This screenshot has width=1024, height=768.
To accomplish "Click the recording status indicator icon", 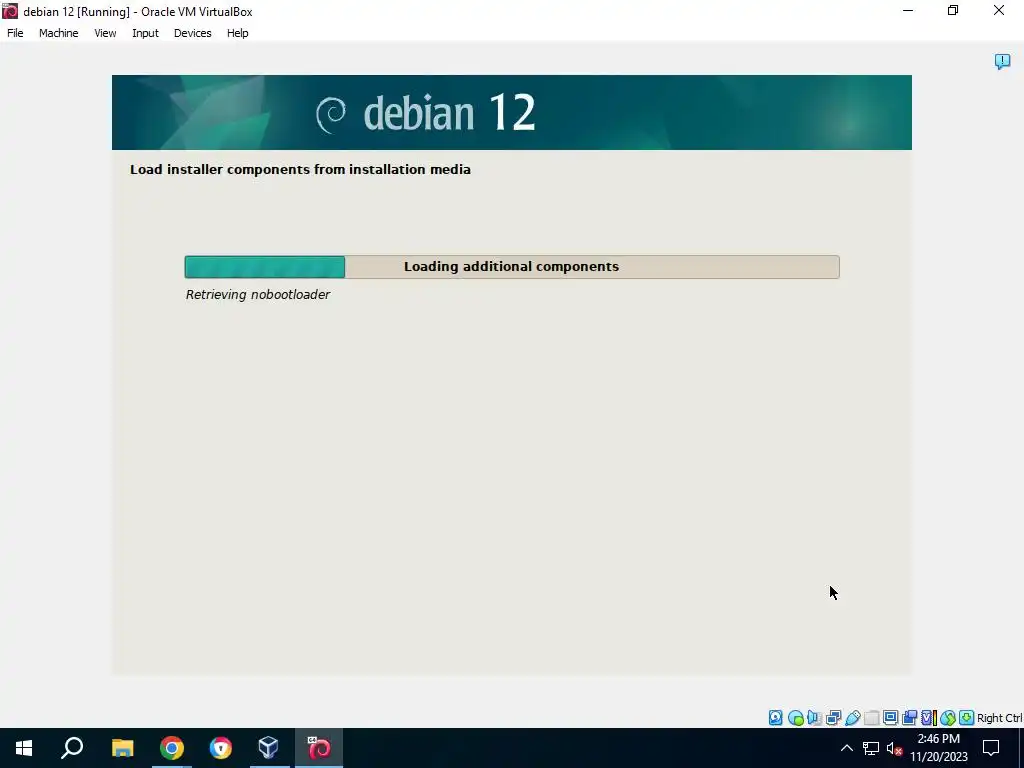I will 909,718.
